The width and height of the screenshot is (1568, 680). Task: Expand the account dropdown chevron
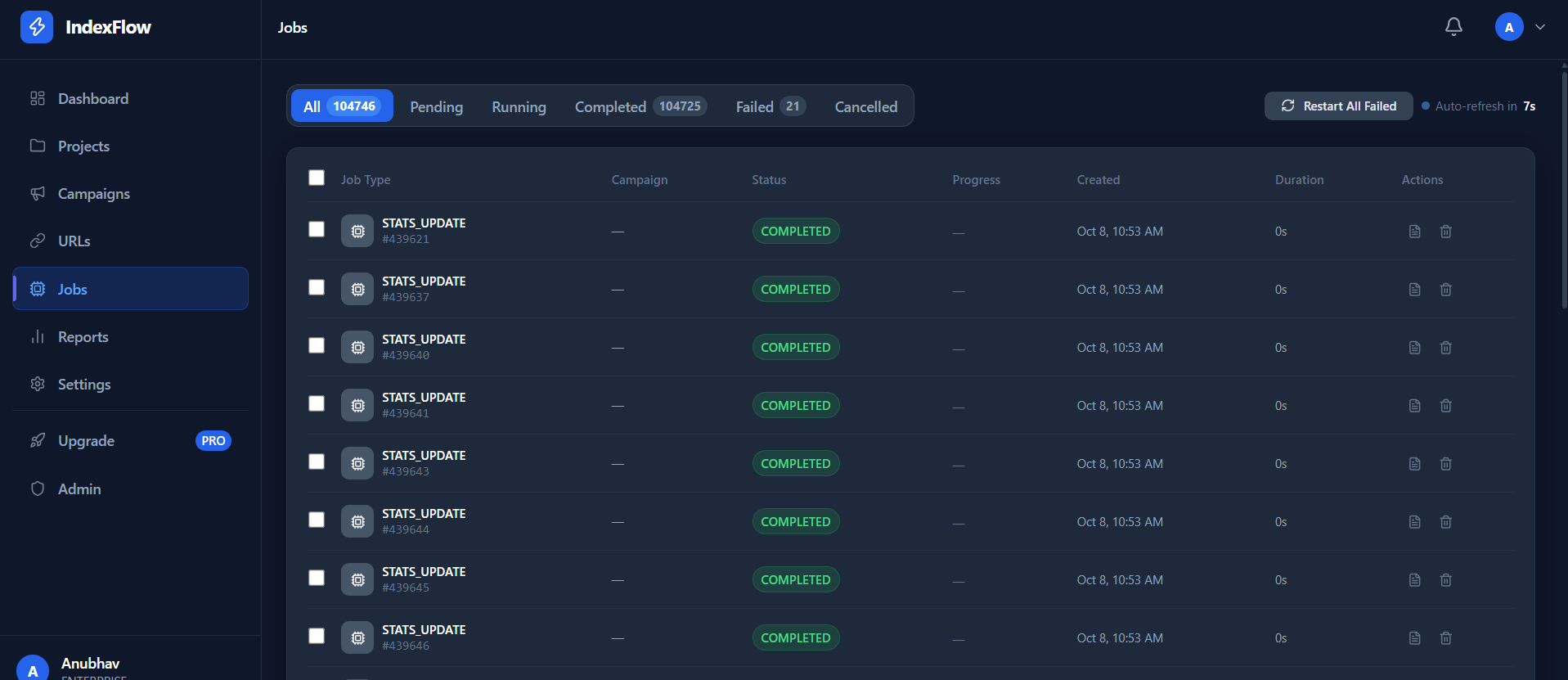coord(1540,27)
